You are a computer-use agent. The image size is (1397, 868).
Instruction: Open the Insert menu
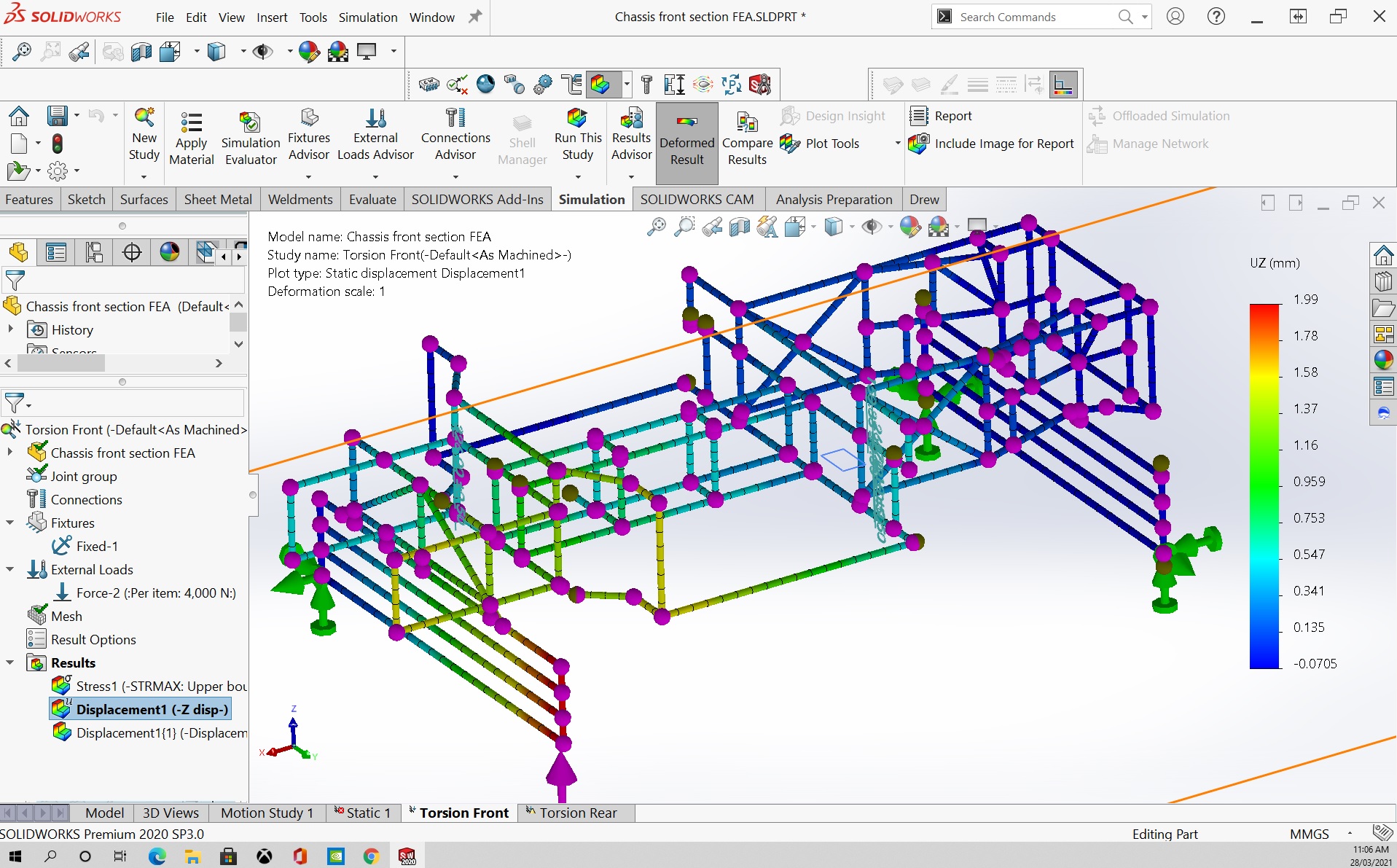click(x=272, y=17)
